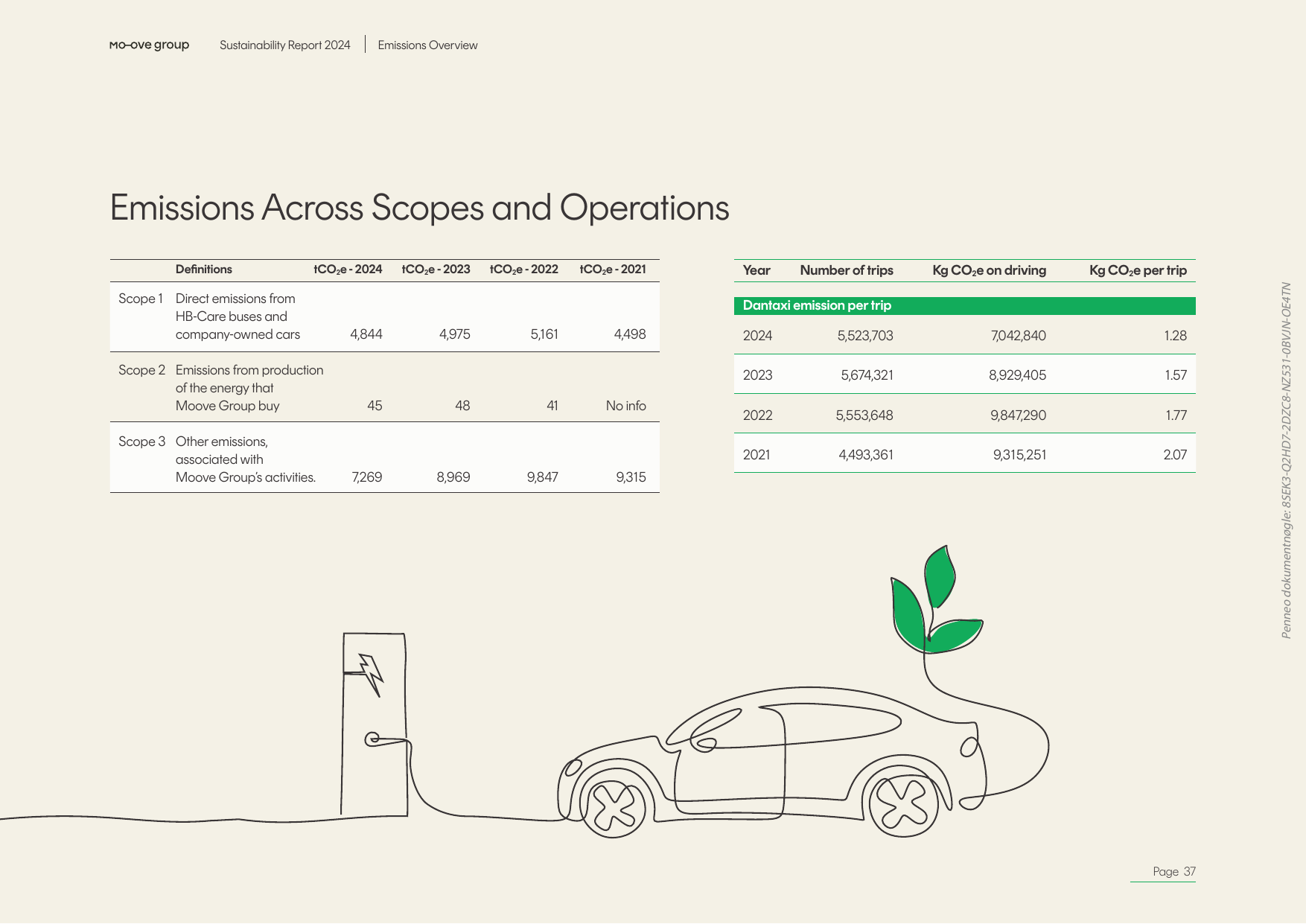Click the 'Page 37' footer number

(x=1173, y=872)
